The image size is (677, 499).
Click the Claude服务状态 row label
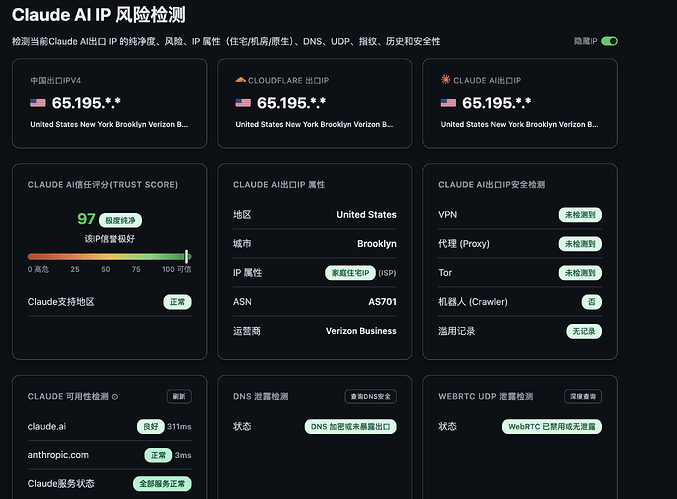pyautogui.click(x=61, y=484)
